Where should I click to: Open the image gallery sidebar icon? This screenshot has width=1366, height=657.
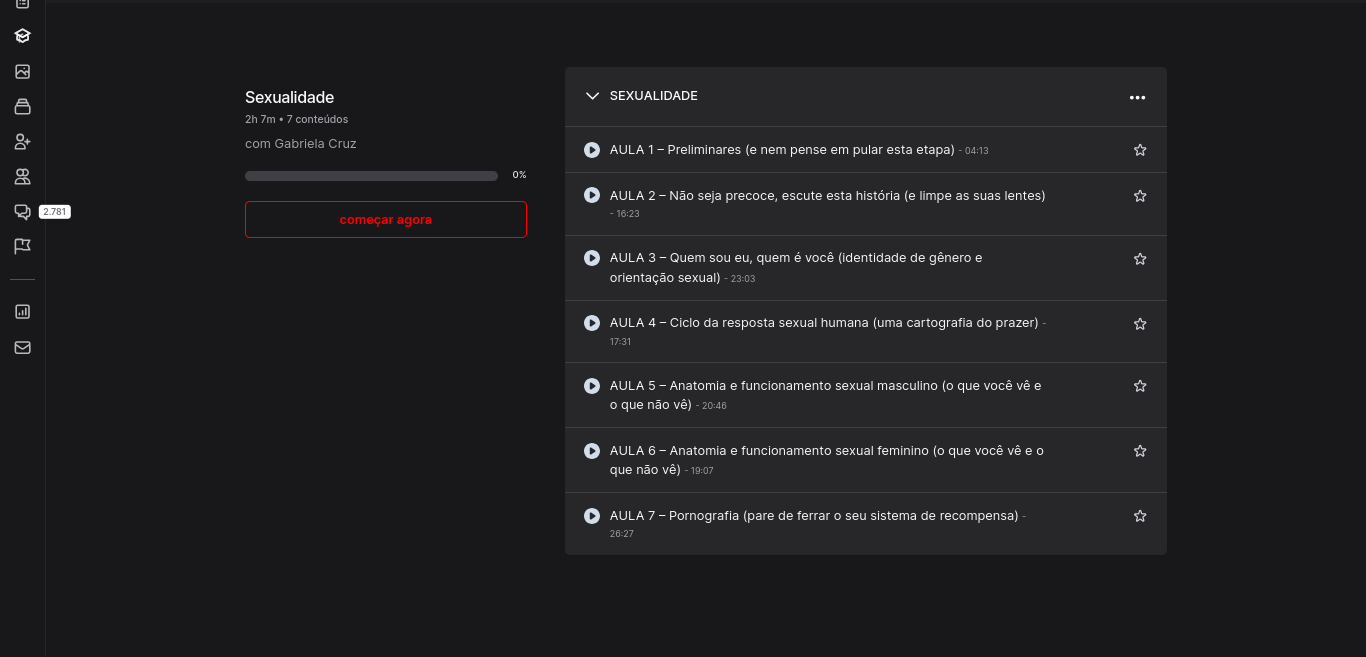coord(22,72)
